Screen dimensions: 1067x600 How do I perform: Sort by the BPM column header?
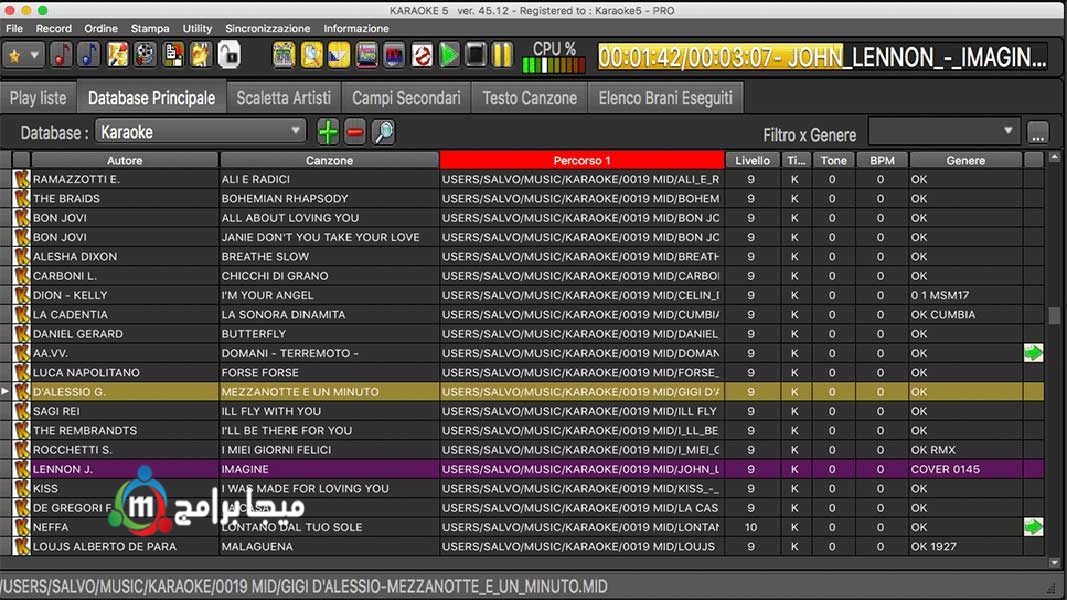882,161
